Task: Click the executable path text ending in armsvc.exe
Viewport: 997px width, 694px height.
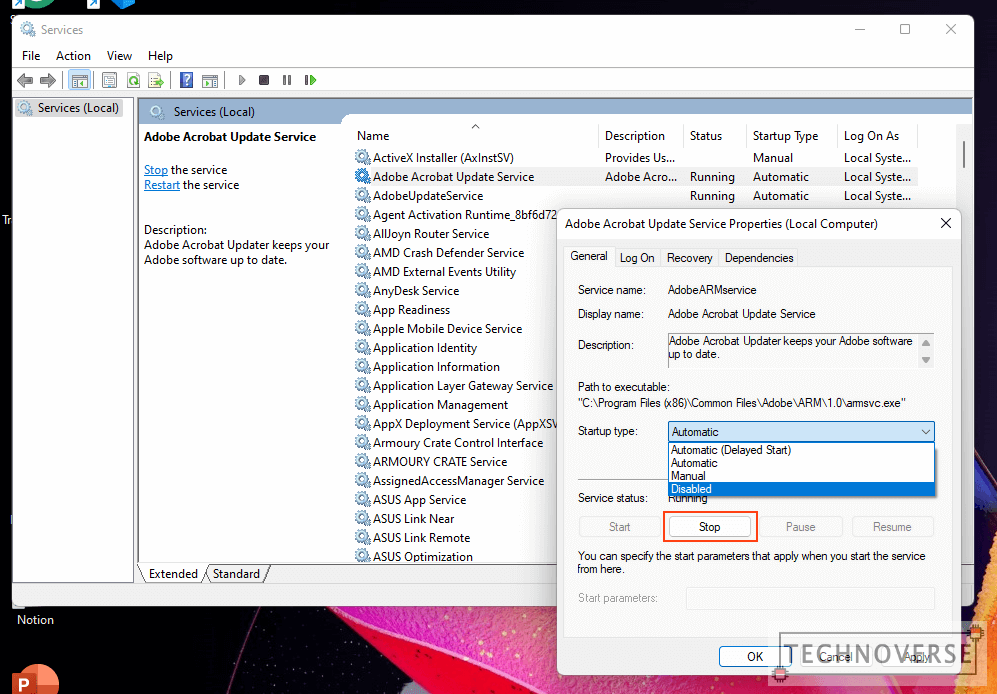Action: point(741,403)
